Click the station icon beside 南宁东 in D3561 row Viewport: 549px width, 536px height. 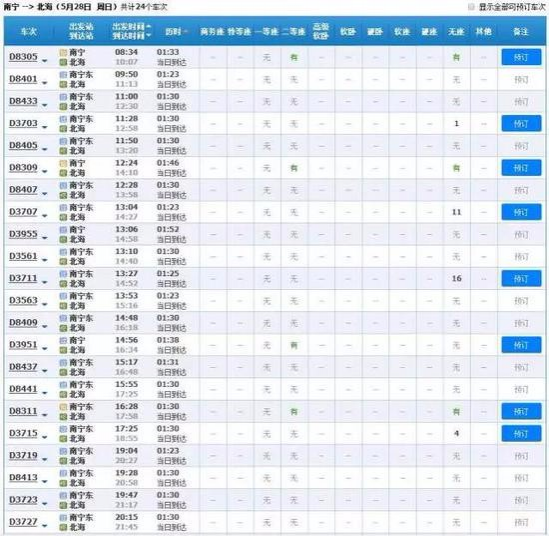(63, 252)
